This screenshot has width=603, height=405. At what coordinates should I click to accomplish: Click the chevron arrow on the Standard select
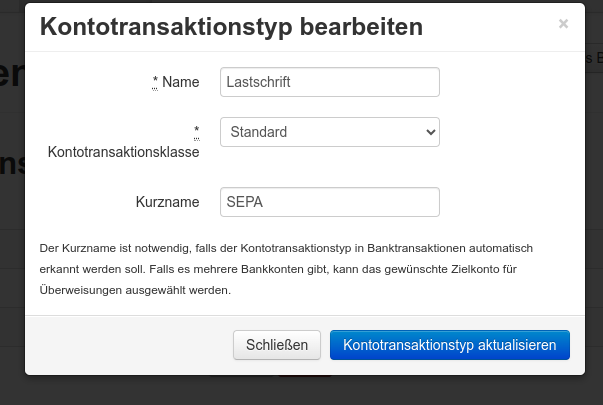[431, 132]
